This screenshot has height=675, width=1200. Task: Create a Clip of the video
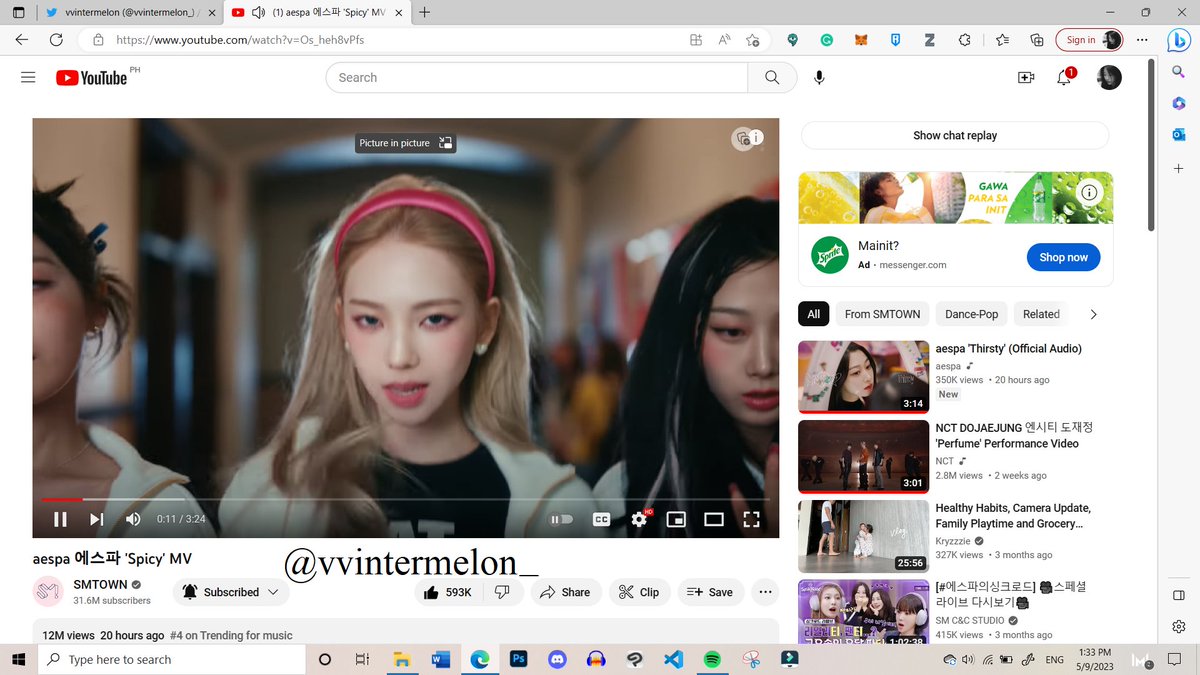(639, 592)
